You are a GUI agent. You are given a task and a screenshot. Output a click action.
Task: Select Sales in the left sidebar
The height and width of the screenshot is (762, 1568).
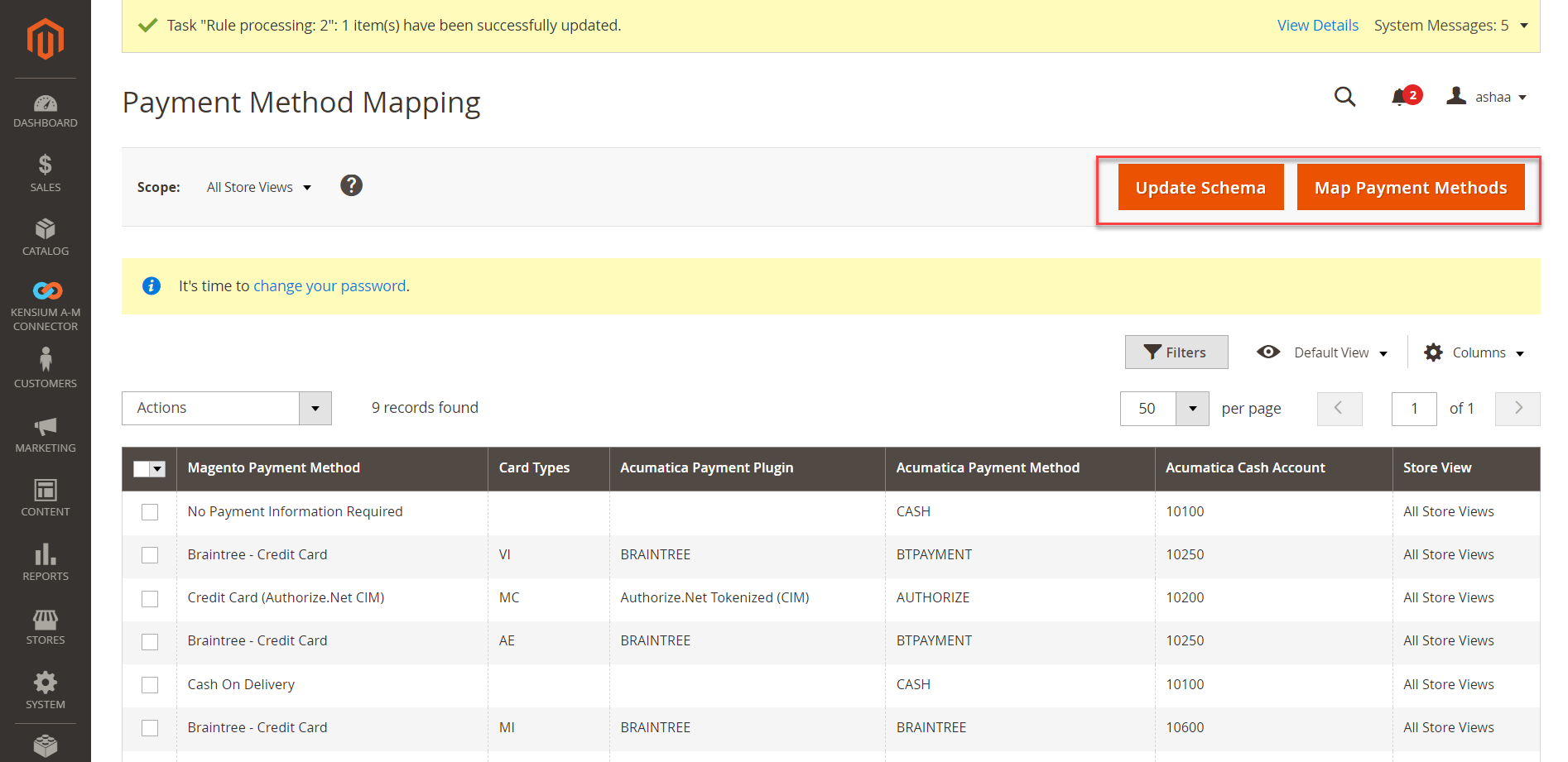tap(46, 171)
